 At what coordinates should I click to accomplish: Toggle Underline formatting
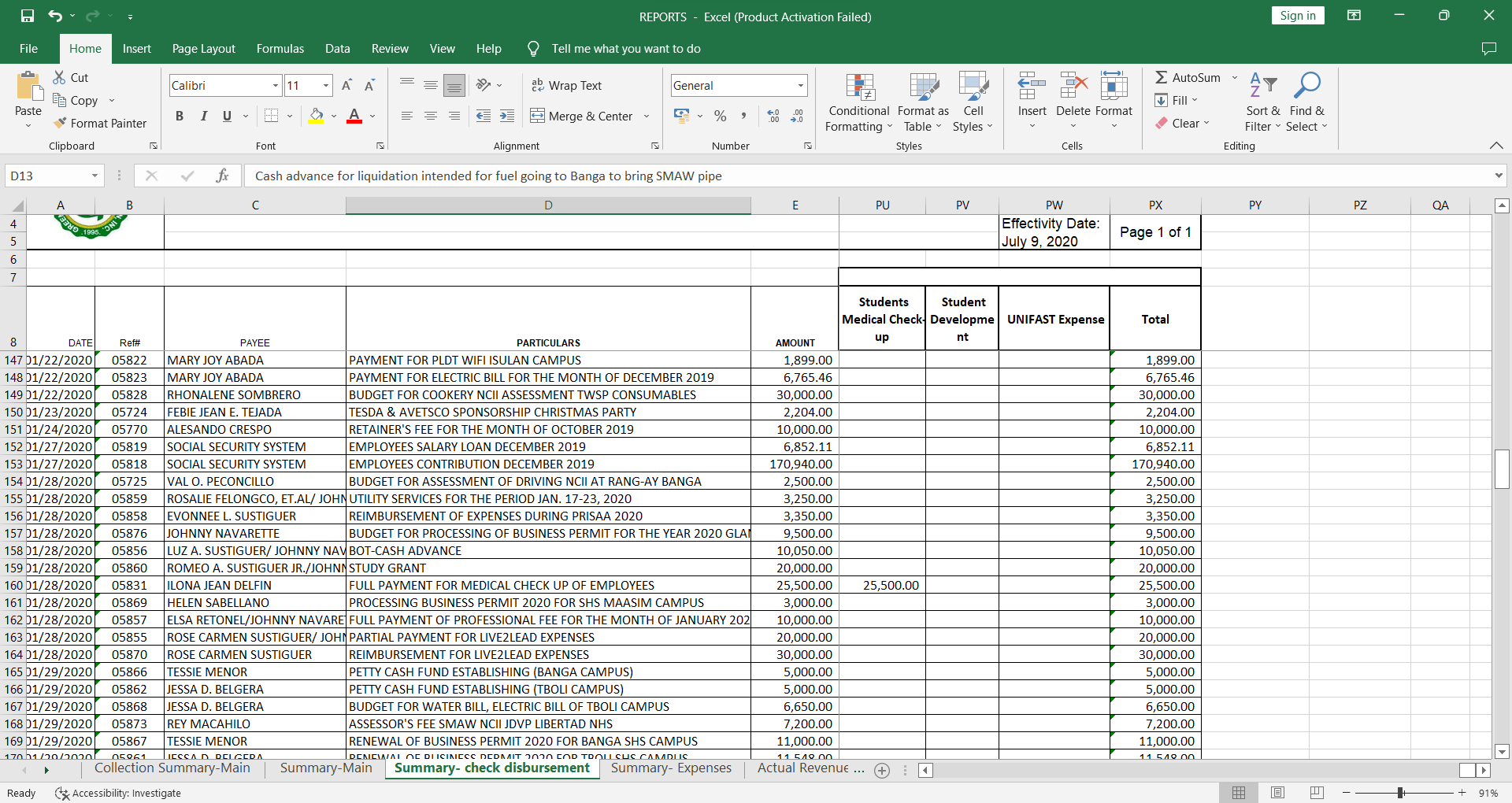tap(227, 116)
